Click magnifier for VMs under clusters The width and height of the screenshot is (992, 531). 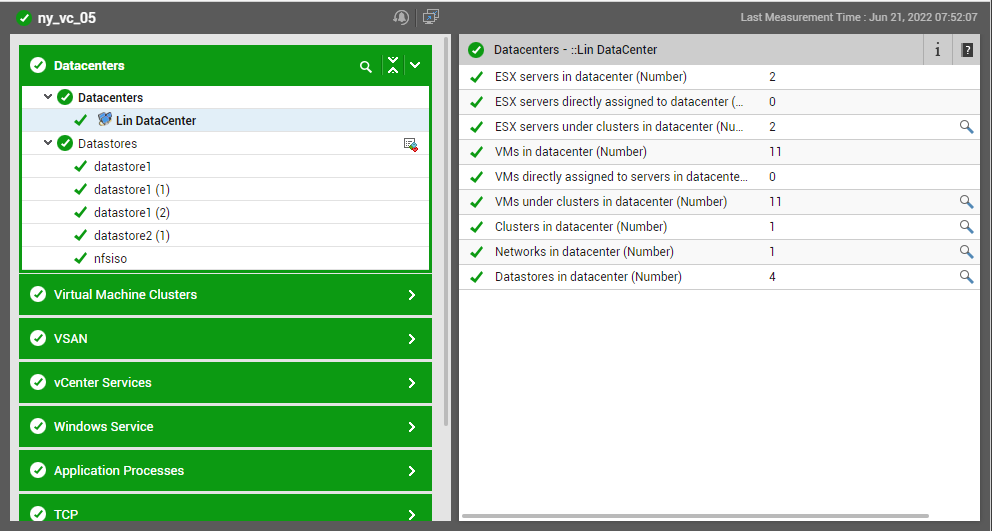click(966, 202)
